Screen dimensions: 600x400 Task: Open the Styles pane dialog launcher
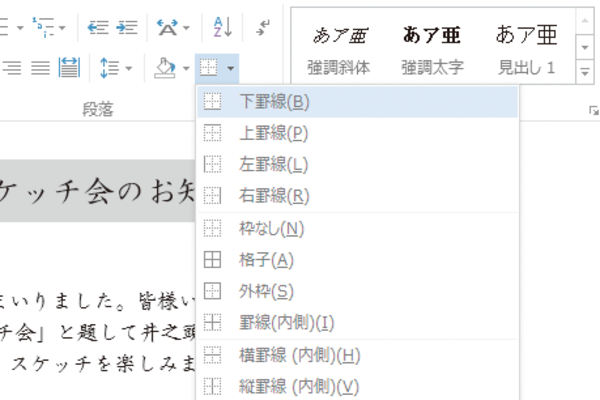tap(594, 111)
